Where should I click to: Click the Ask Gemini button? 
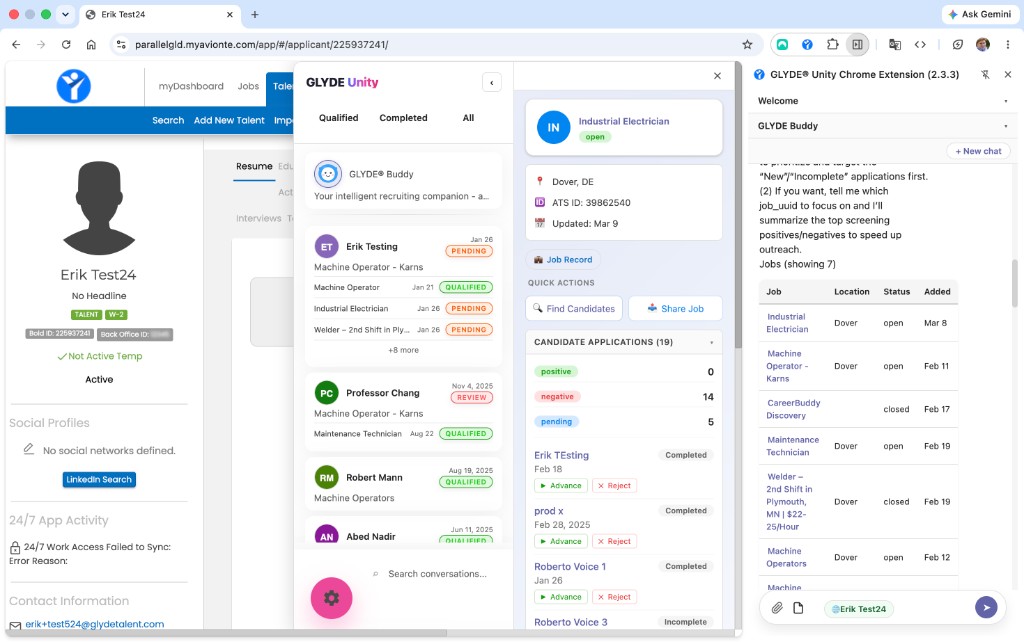[980, 14]
